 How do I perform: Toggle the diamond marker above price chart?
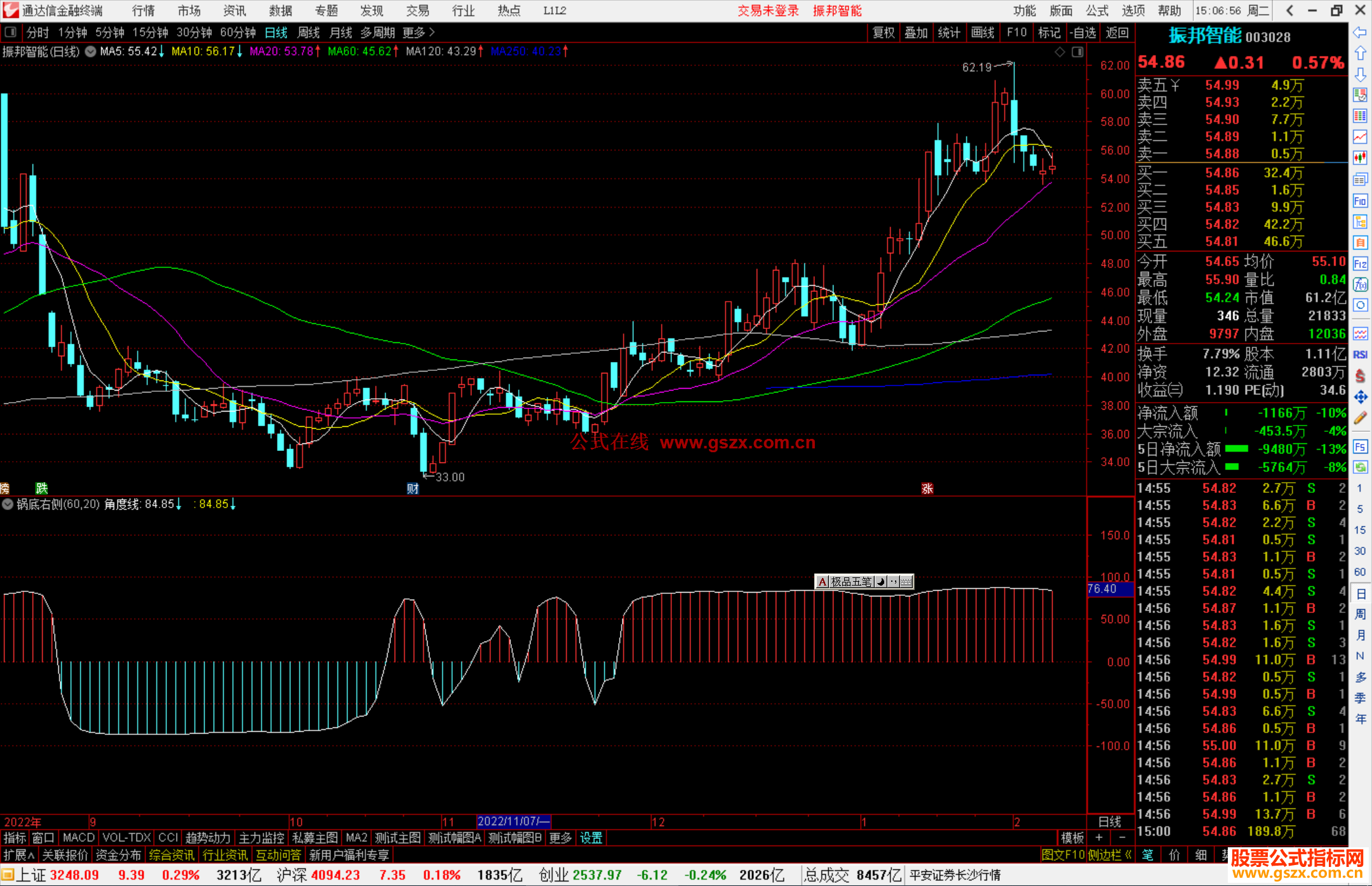pyautogui.click(x=1059, y=52)
